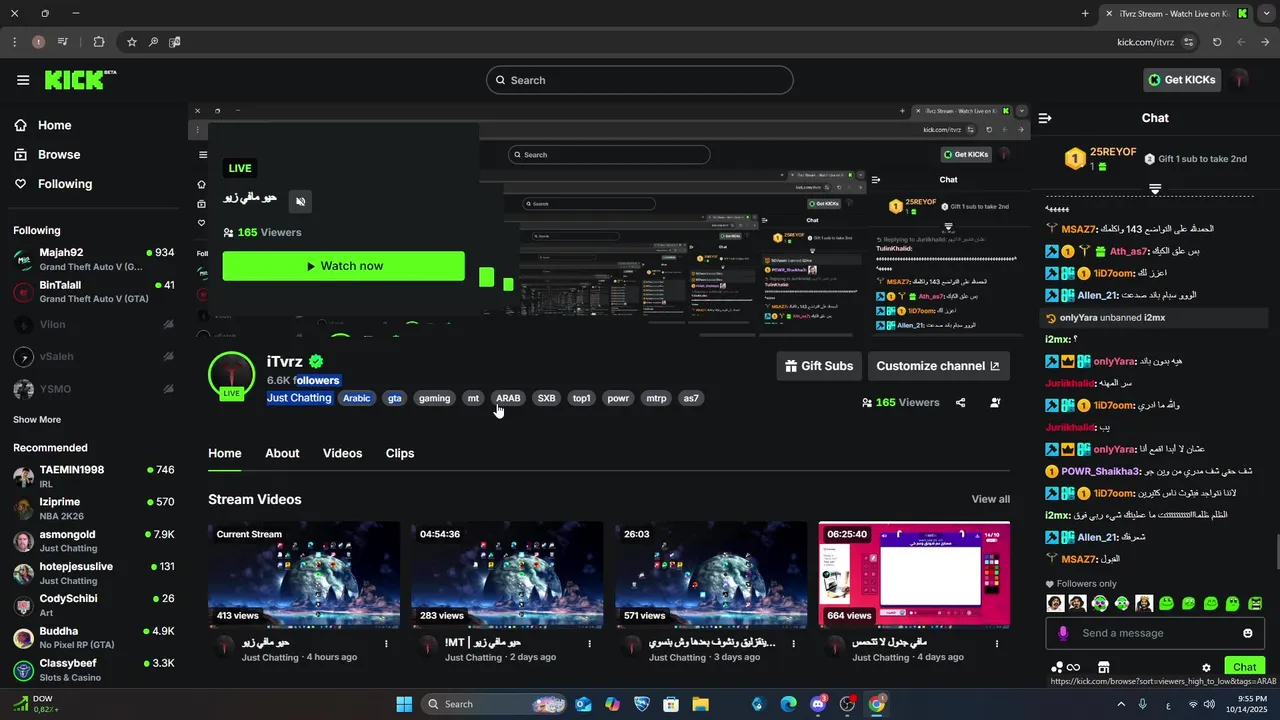
Task: Click the Watch now button
Action: (x=343, y=266)
